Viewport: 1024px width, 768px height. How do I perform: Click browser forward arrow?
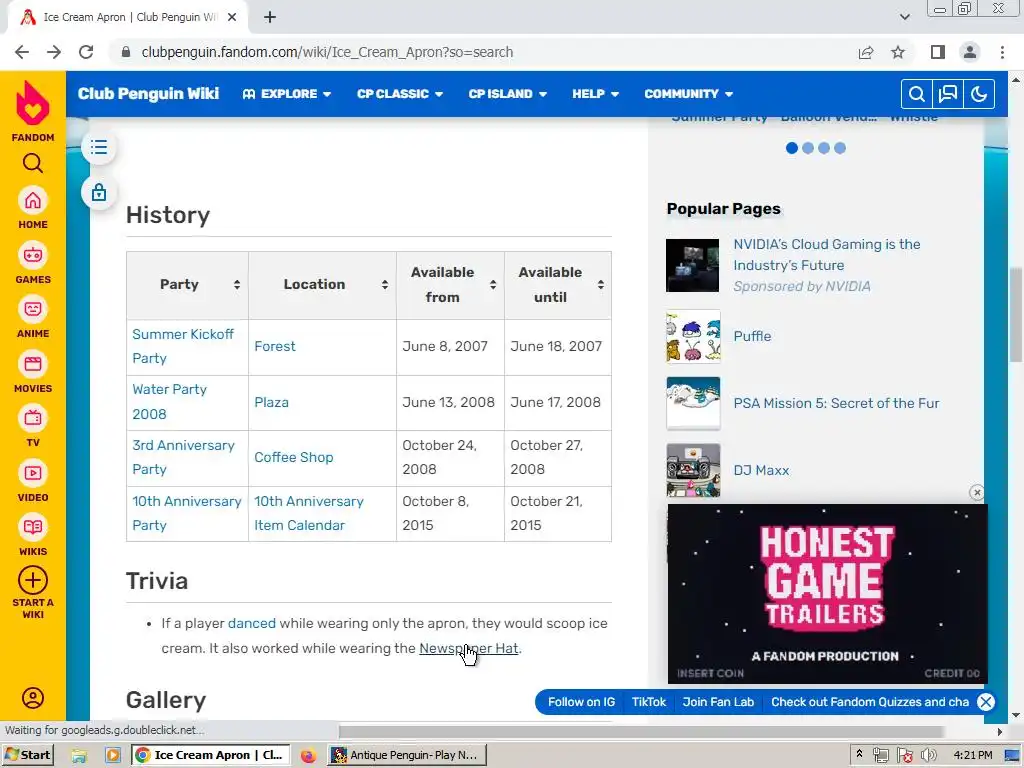pyautogui.click(x=54, y=52)
